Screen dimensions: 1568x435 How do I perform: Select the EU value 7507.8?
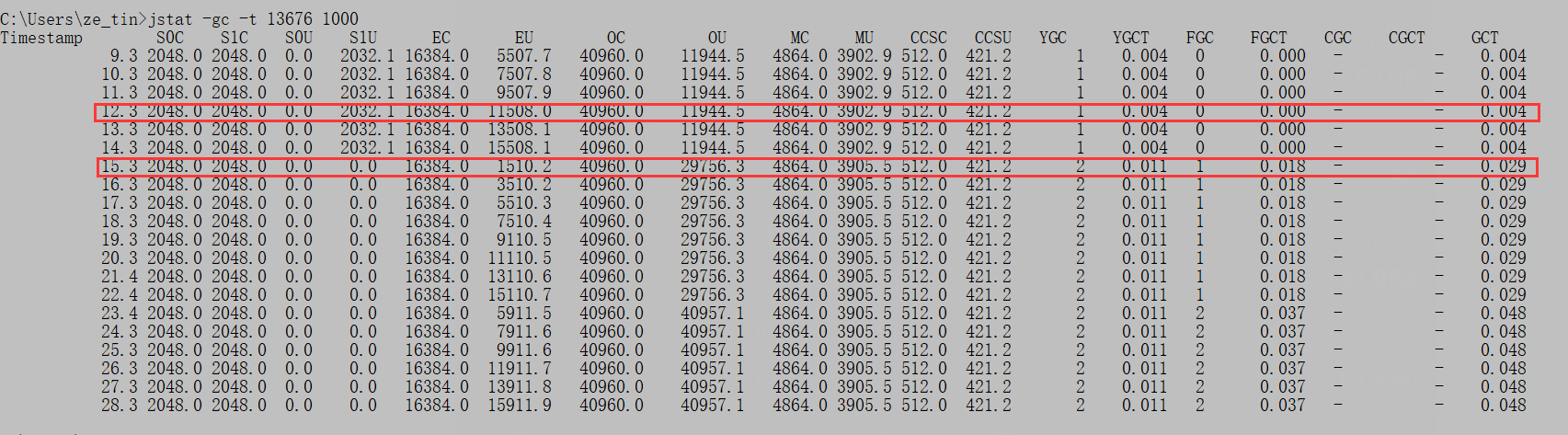coord(524,74)
